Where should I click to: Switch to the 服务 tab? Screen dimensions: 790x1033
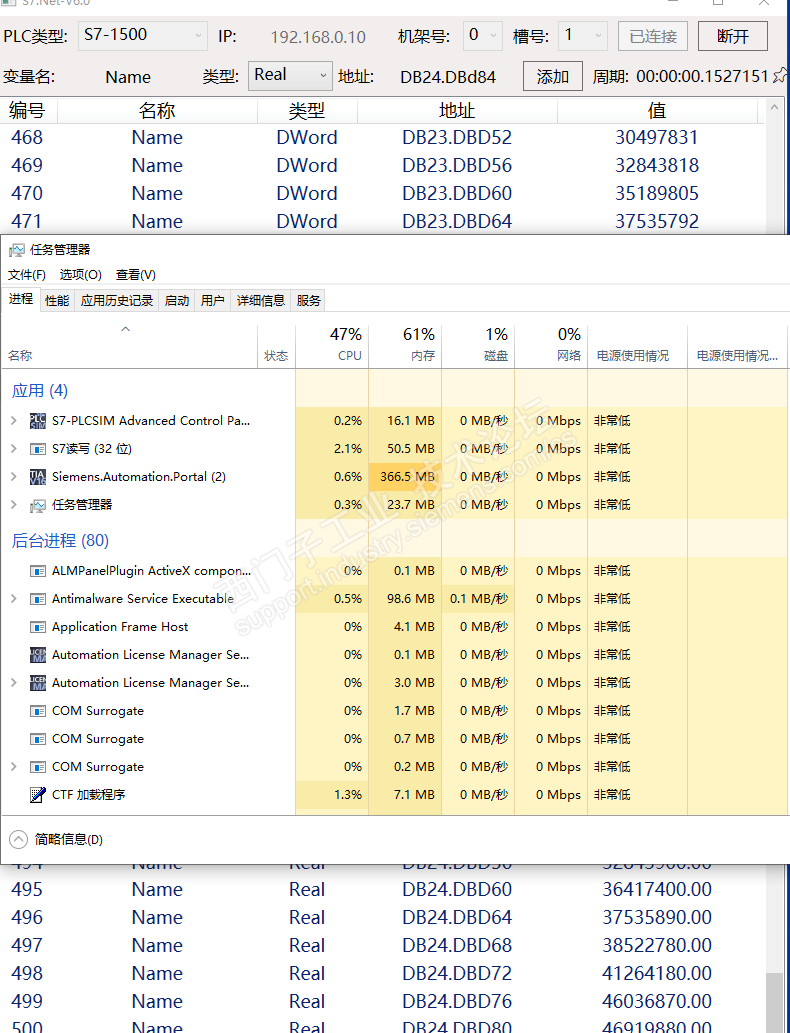pos(308,300)
